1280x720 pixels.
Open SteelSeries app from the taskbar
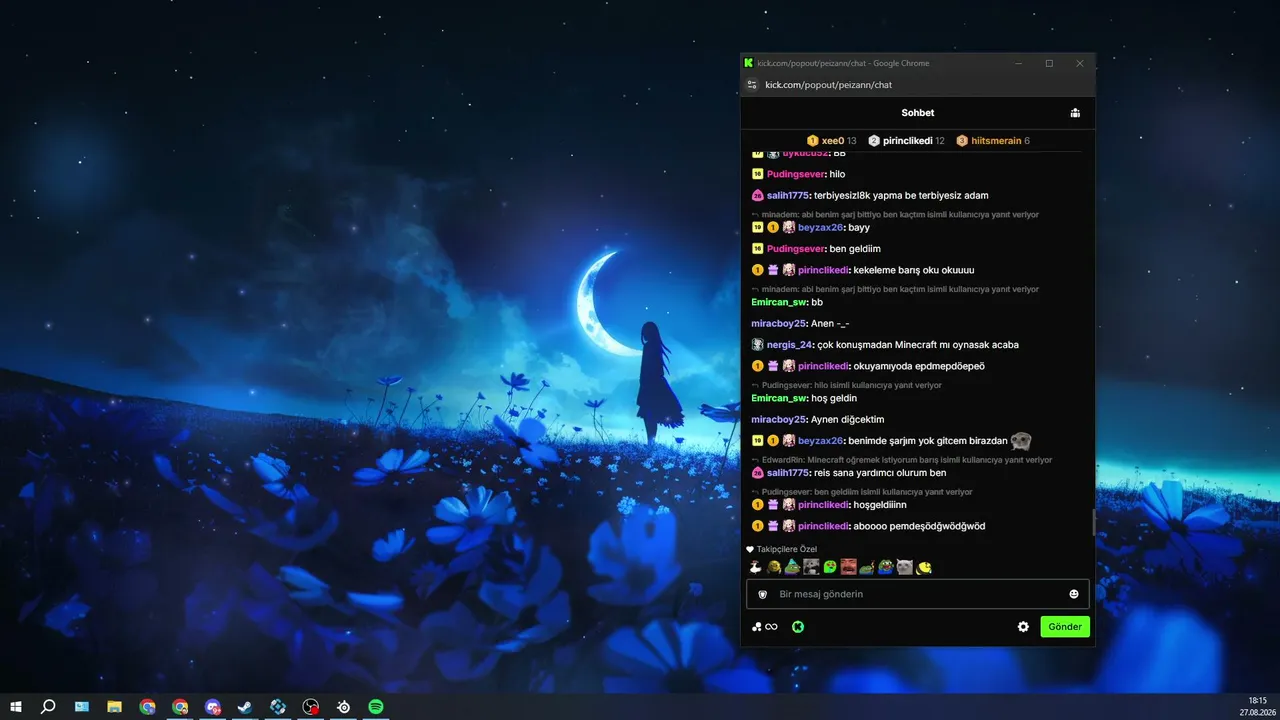[x=343, y=707]
